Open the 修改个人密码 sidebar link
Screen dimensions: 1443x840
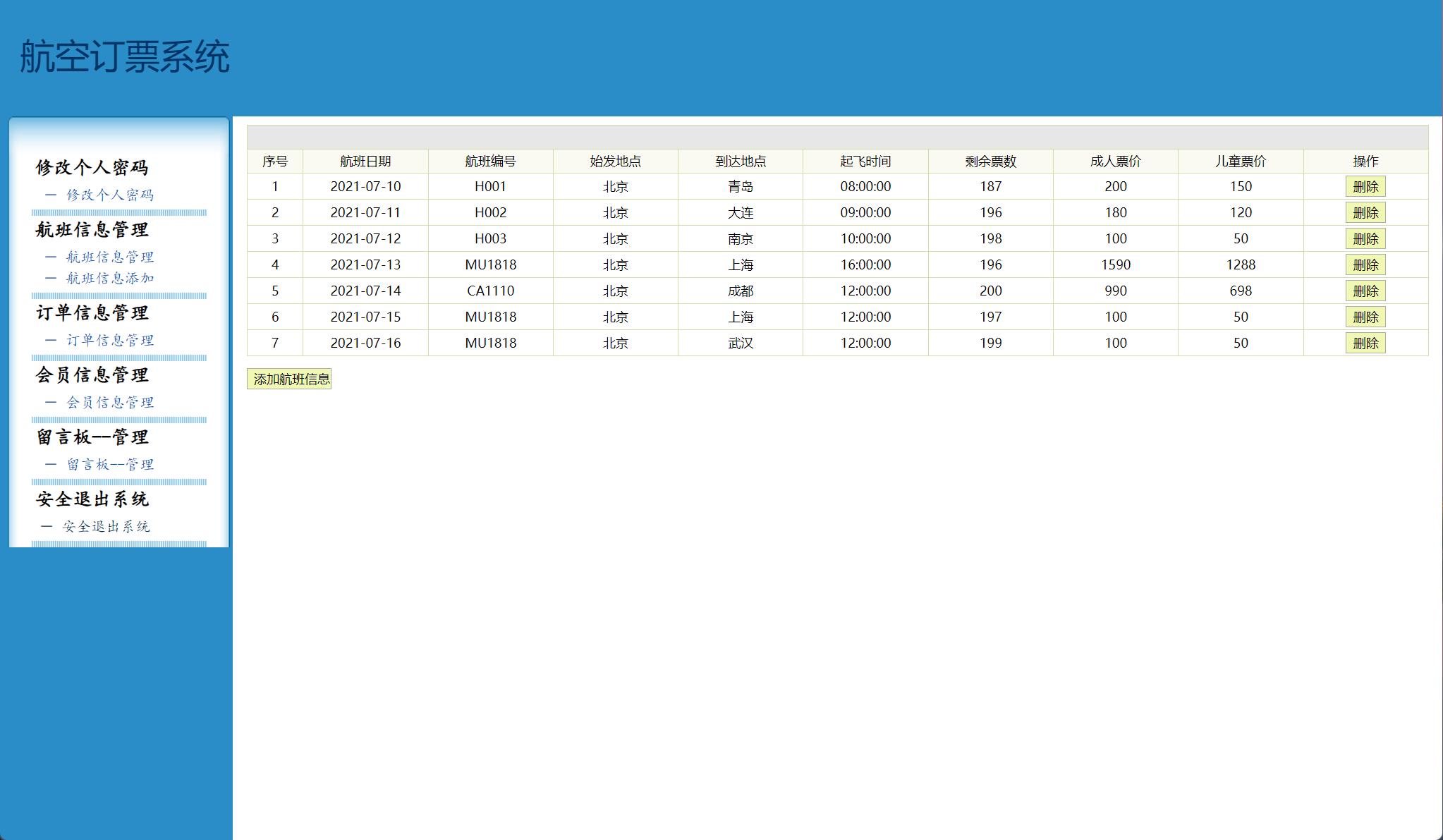[109, 195]
